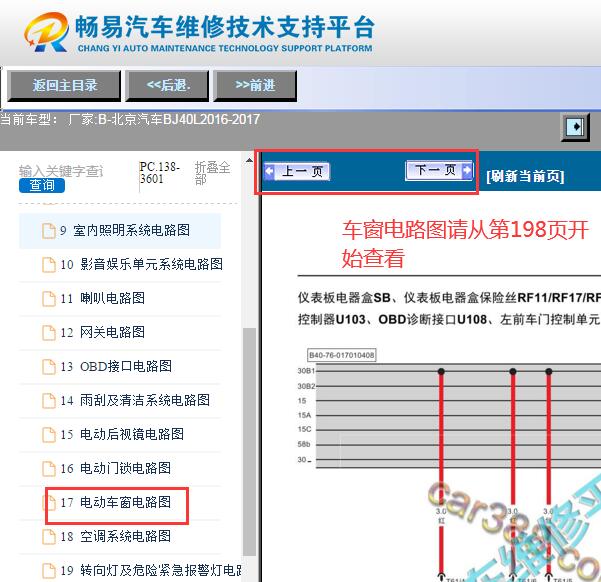Click the 30B1 power rail label
Screen dimensions: 601x582
pyautogui.click(x=306, y=371)
